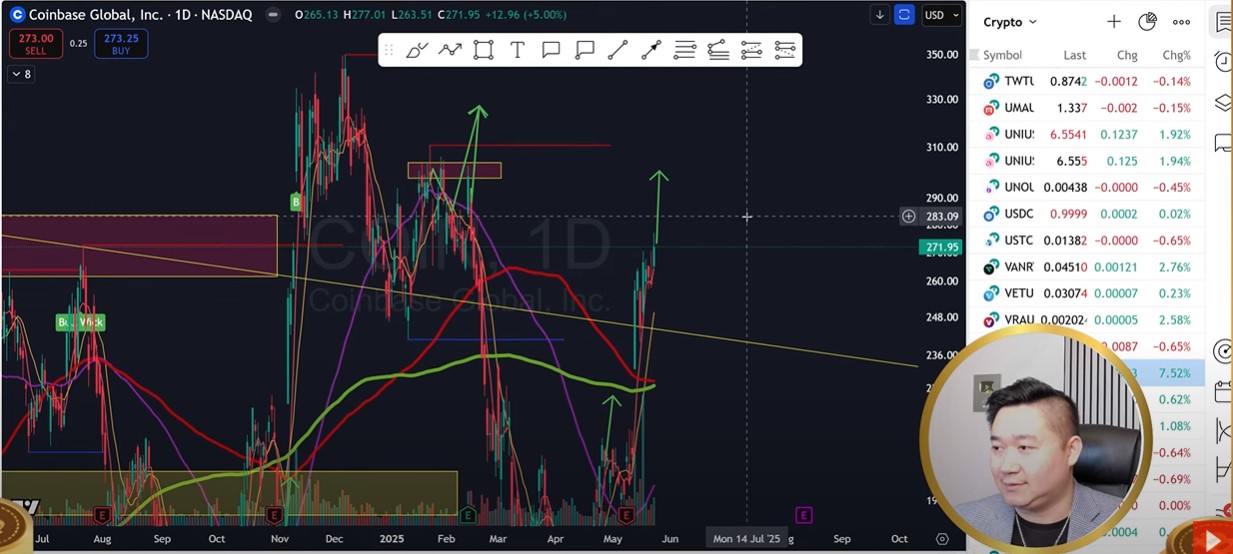Image resolution: width=1233 pixels, height=554 pixels.
Task: Grab the drawing toolbar drag handle
Action: (389, 50)
